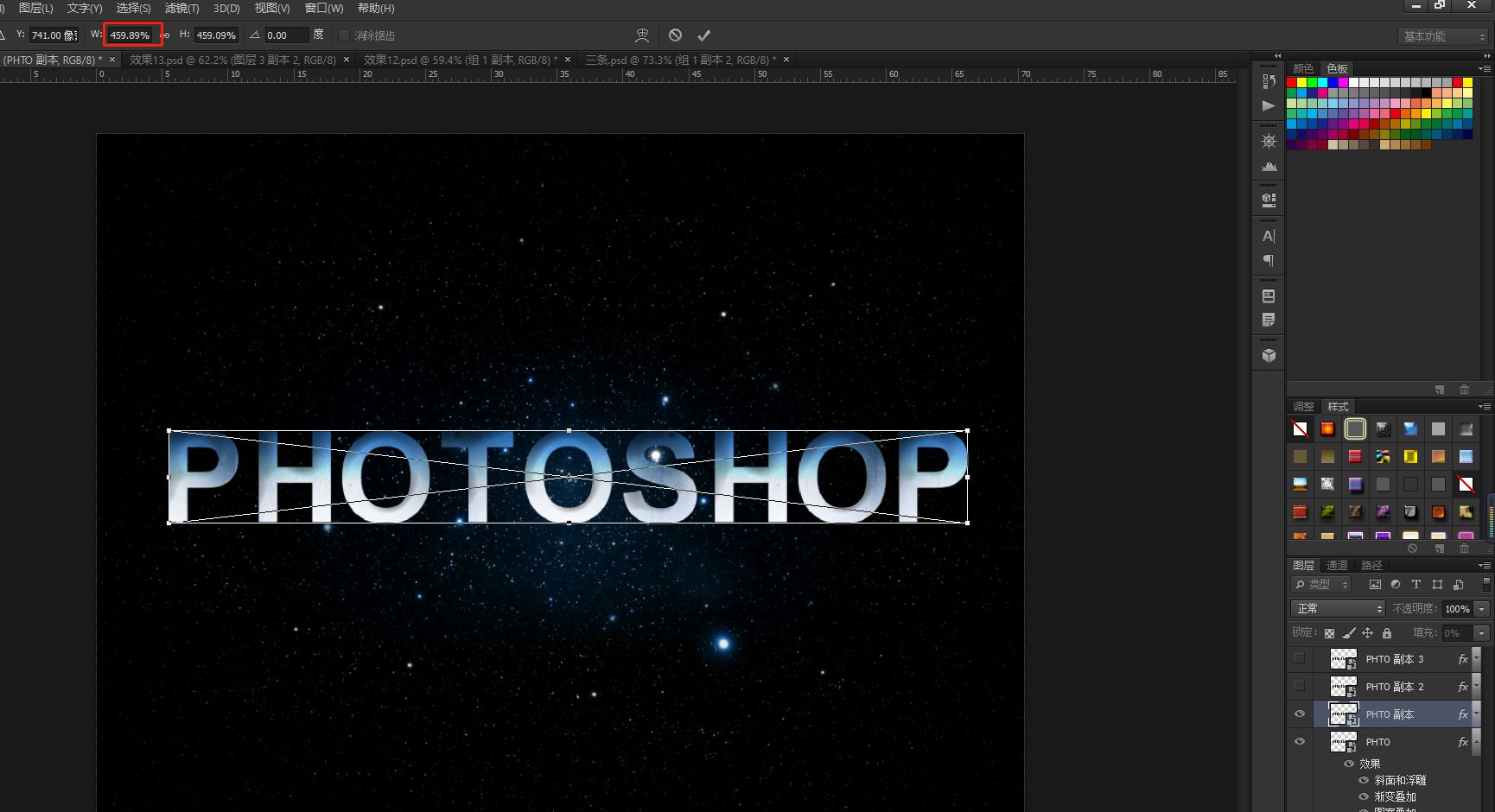Viewport: 1495px width, 812px height.
Task: Delete swatch trash icon in Swatches panel
Action: [1464, 390]
